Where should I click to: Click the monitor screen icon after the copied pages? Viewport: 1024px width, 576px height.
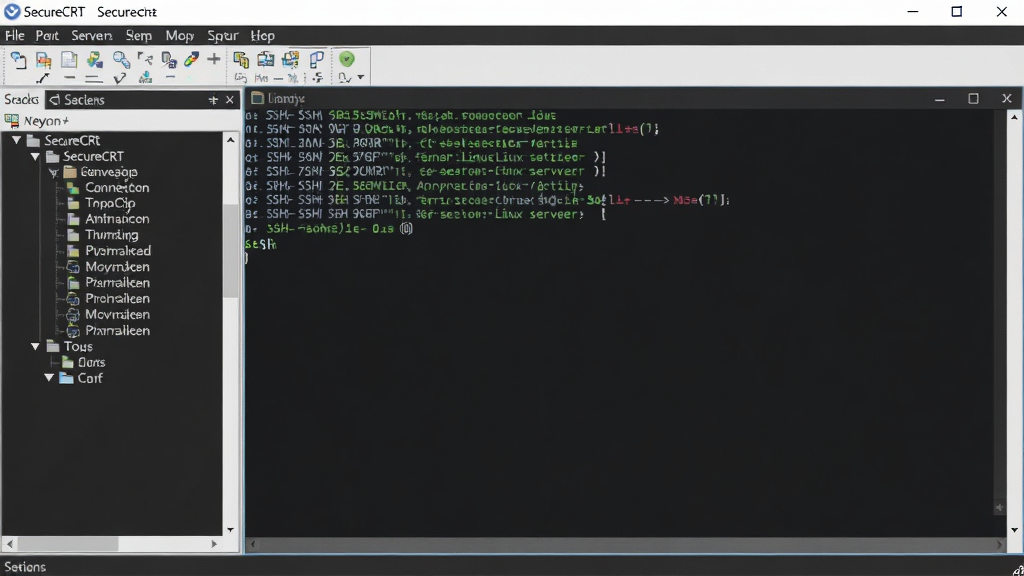point(266,60)
